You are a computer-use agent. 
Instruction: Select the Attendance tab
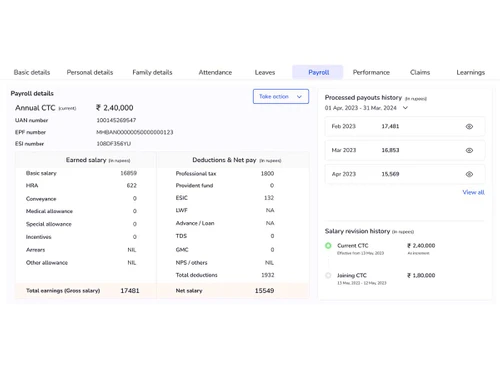coord(215,72)
